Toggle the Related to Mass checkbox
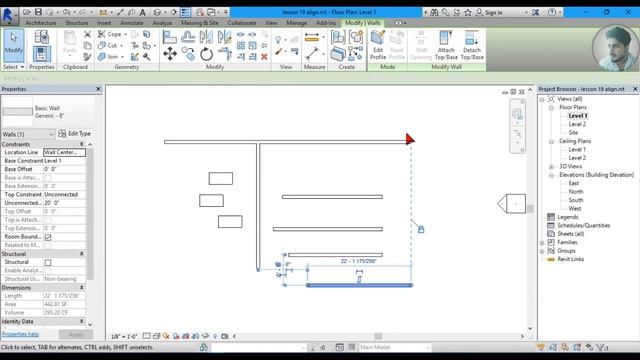 point(48,245)
